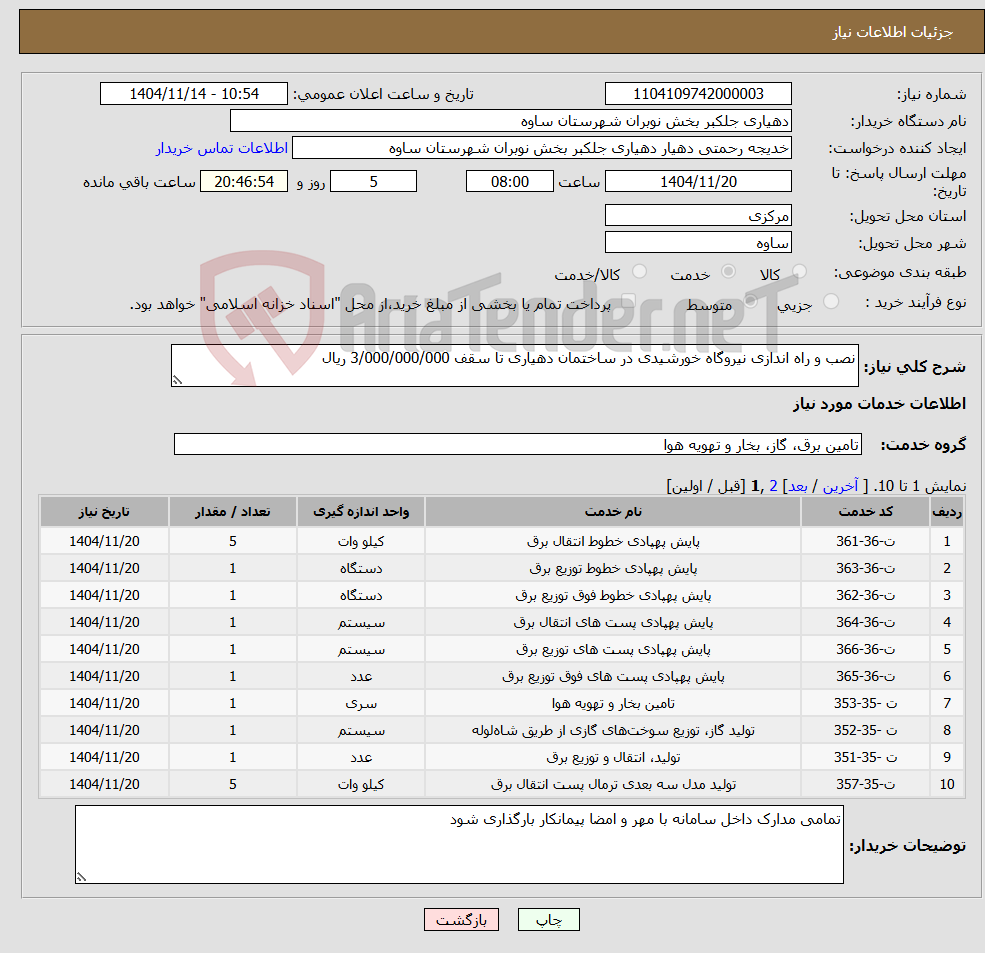Click the چاپ print button
The width and height of the screenshot is (985, 953).
click(548, 920)
